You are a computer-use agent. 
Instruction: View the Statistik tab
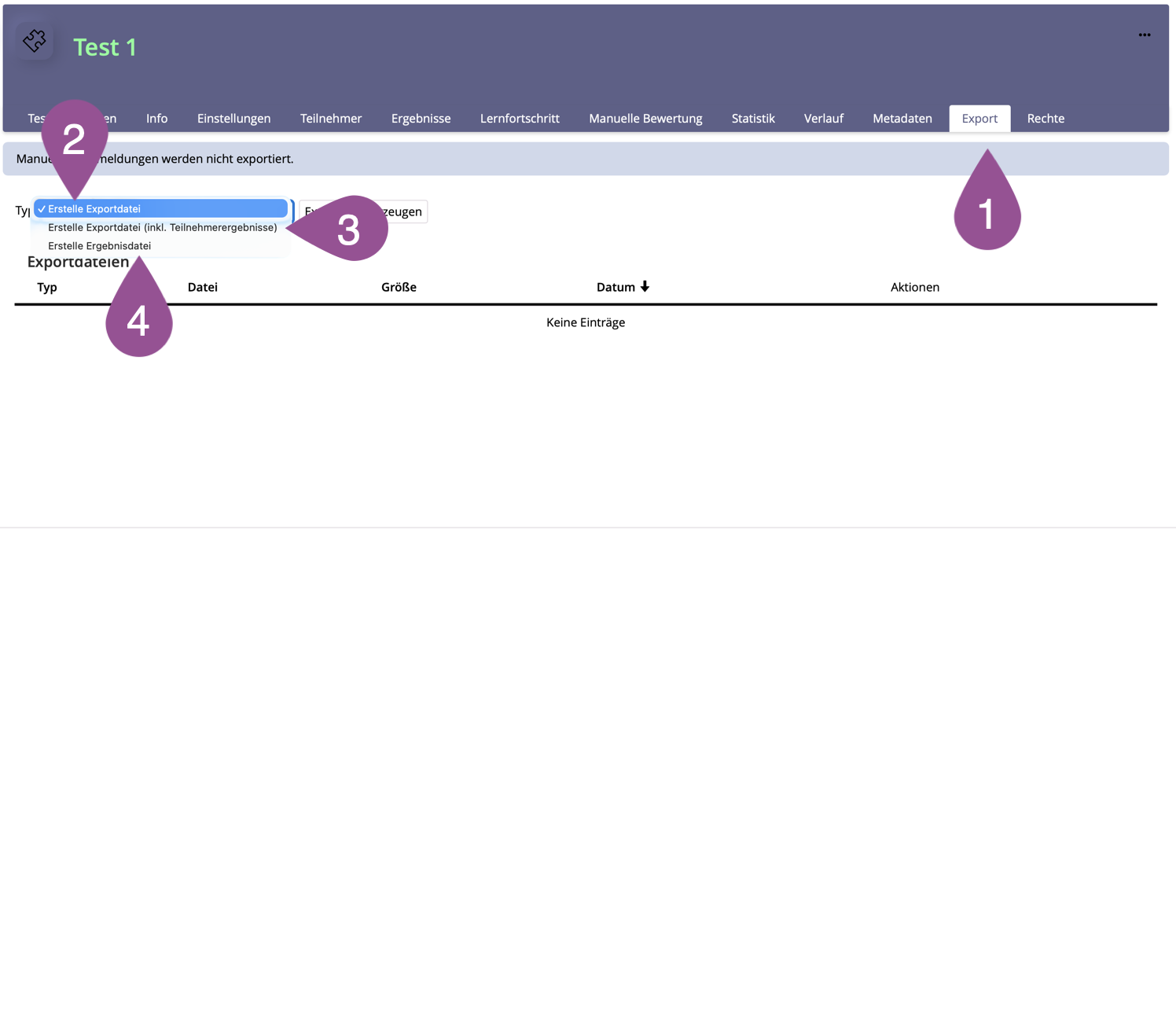point(753,119)
